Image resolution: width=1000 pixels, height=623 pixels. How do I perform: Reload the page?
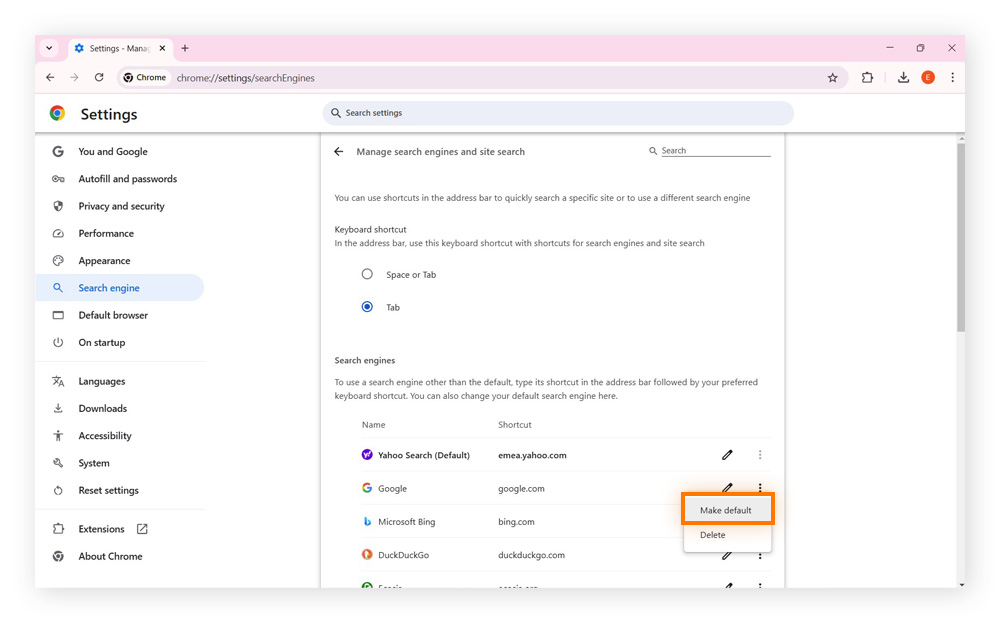(98, 77)
